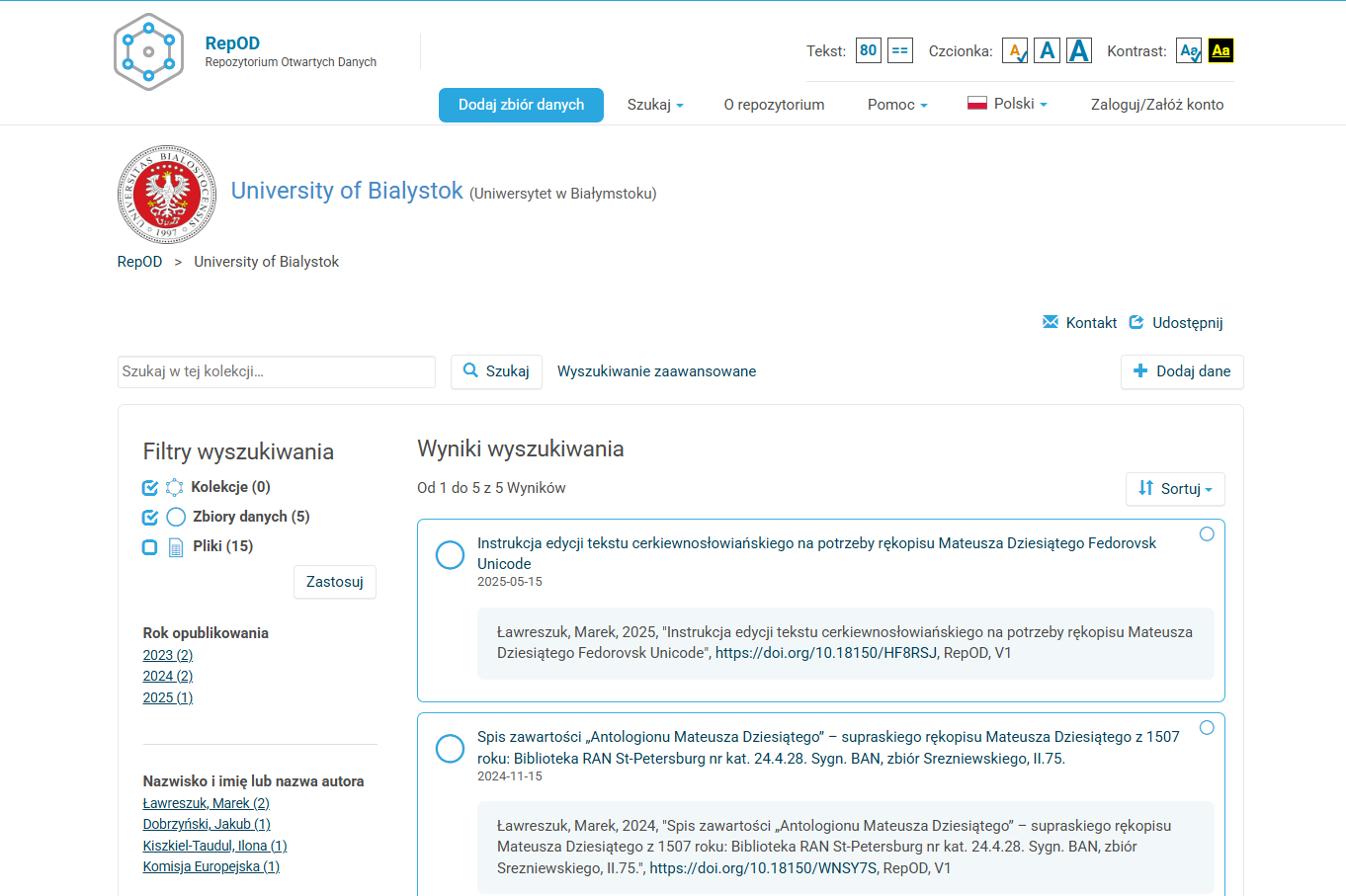Filter by author Komisja Europejska (1)
The image size is (1346, 896).
211,866
